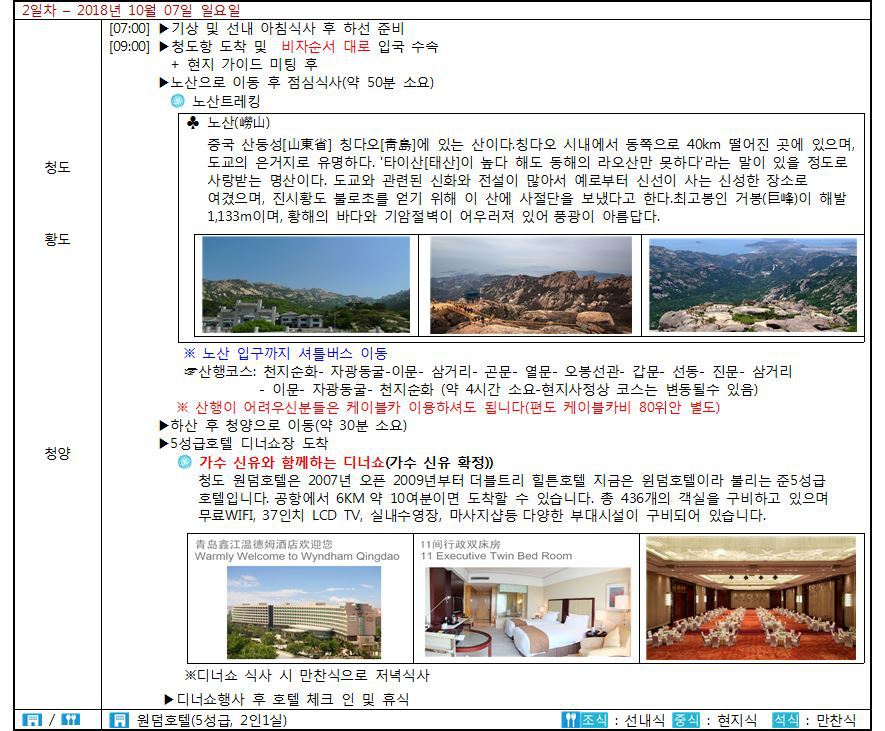The height and width of the screenshot is (731, 885).
Task: Click the blue circle bullet before 가수 신유 디너쇼
Action: (184, 461)
